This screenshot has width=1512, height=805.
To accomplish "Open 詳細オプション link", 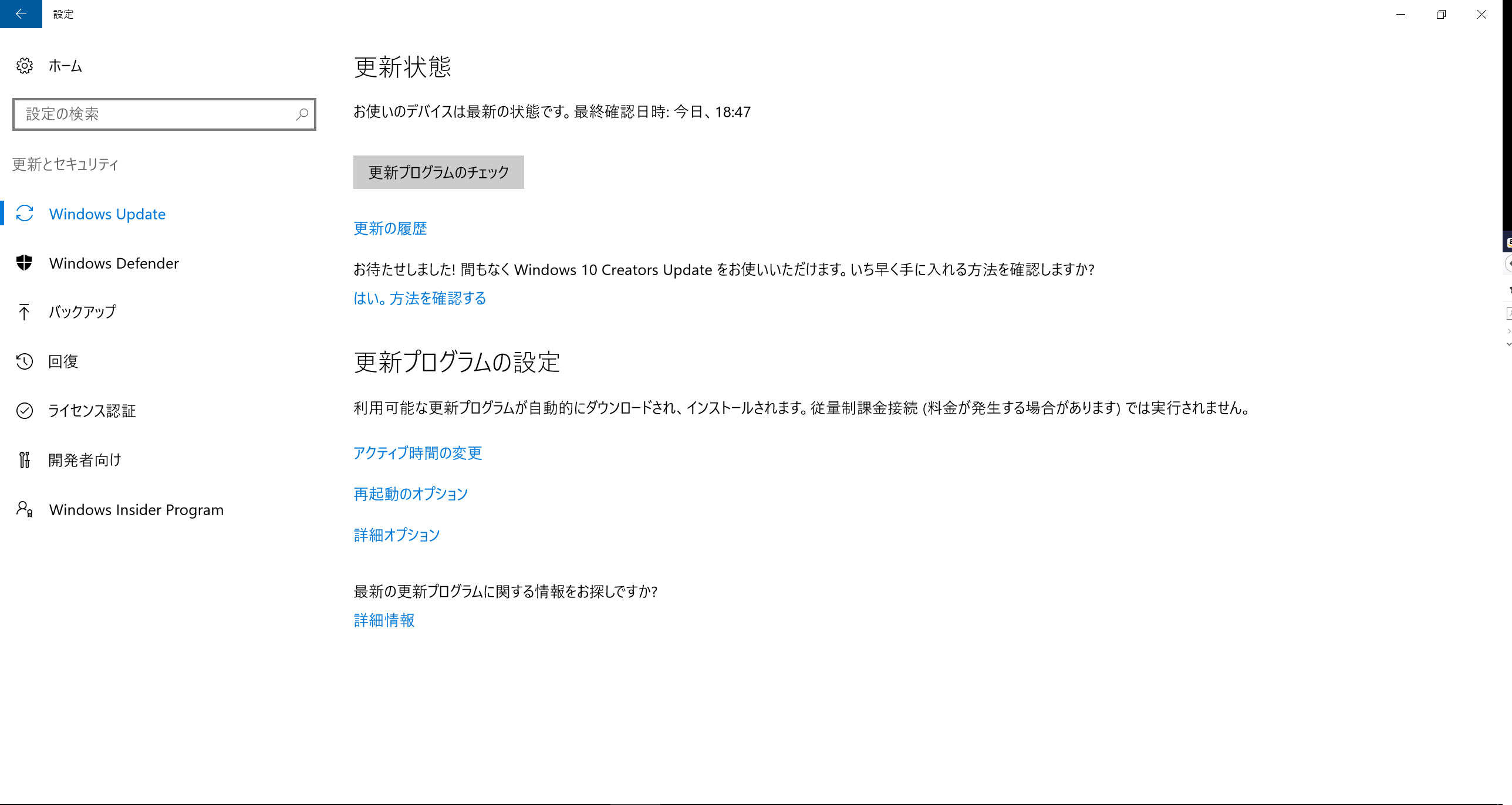I will [x=396, y=535].
